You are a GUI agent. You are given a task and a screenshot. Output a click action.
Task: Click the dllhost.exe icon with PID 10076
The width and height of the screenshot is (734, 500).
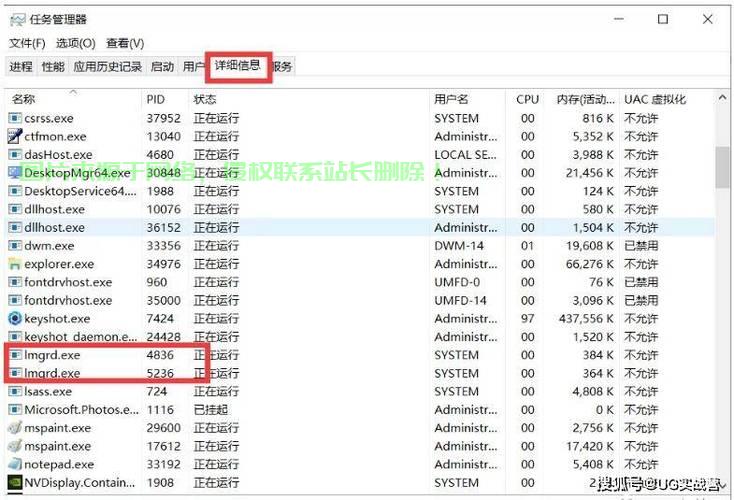(15, 209)
